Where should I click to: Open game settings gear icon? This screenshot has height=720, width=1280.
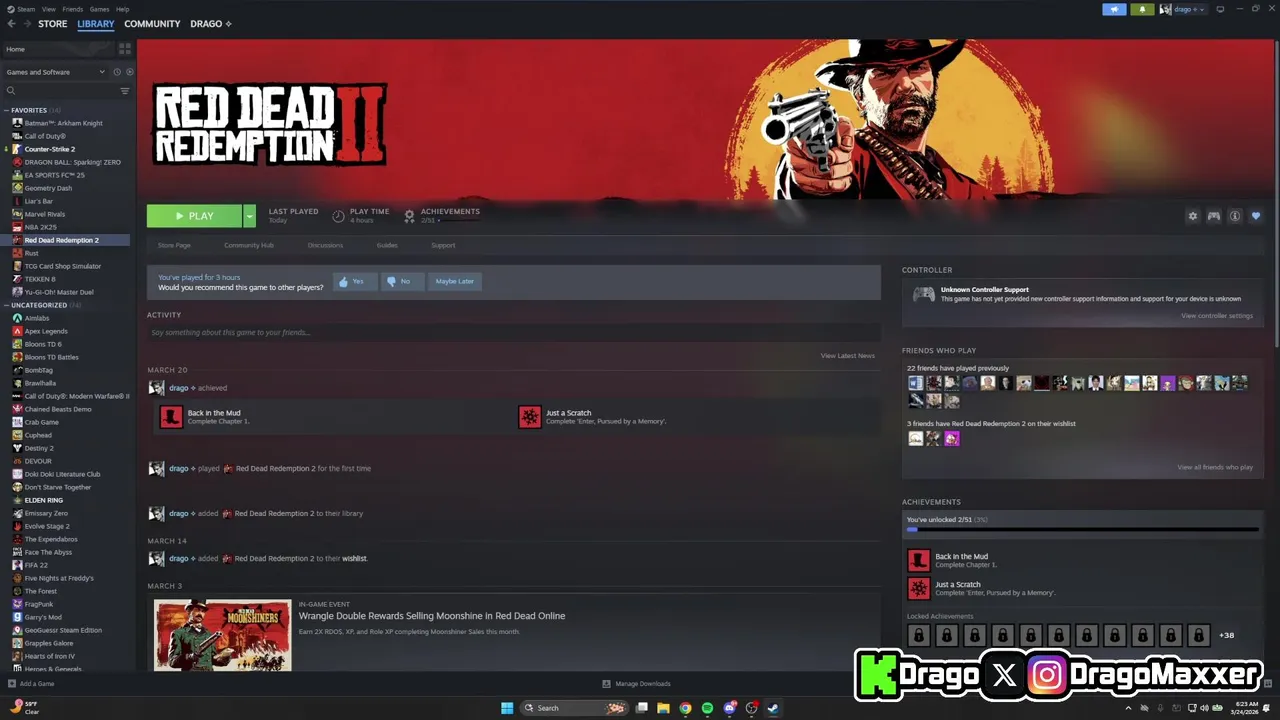pos(1192,216)
